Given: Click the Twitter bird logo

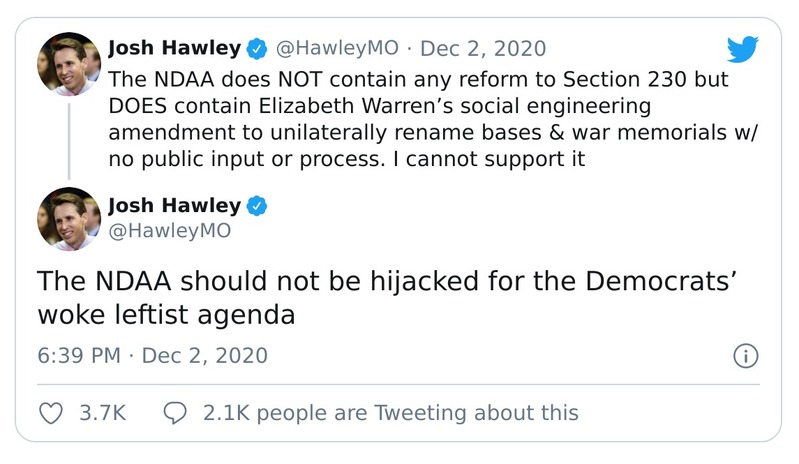Looking at the screenshot, I should tap(742, 49).
